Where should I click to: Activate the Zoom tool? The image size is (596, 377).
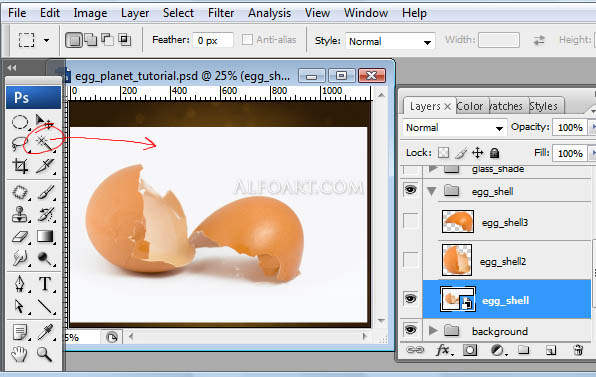pyautogui.click(x=44, y=354)
